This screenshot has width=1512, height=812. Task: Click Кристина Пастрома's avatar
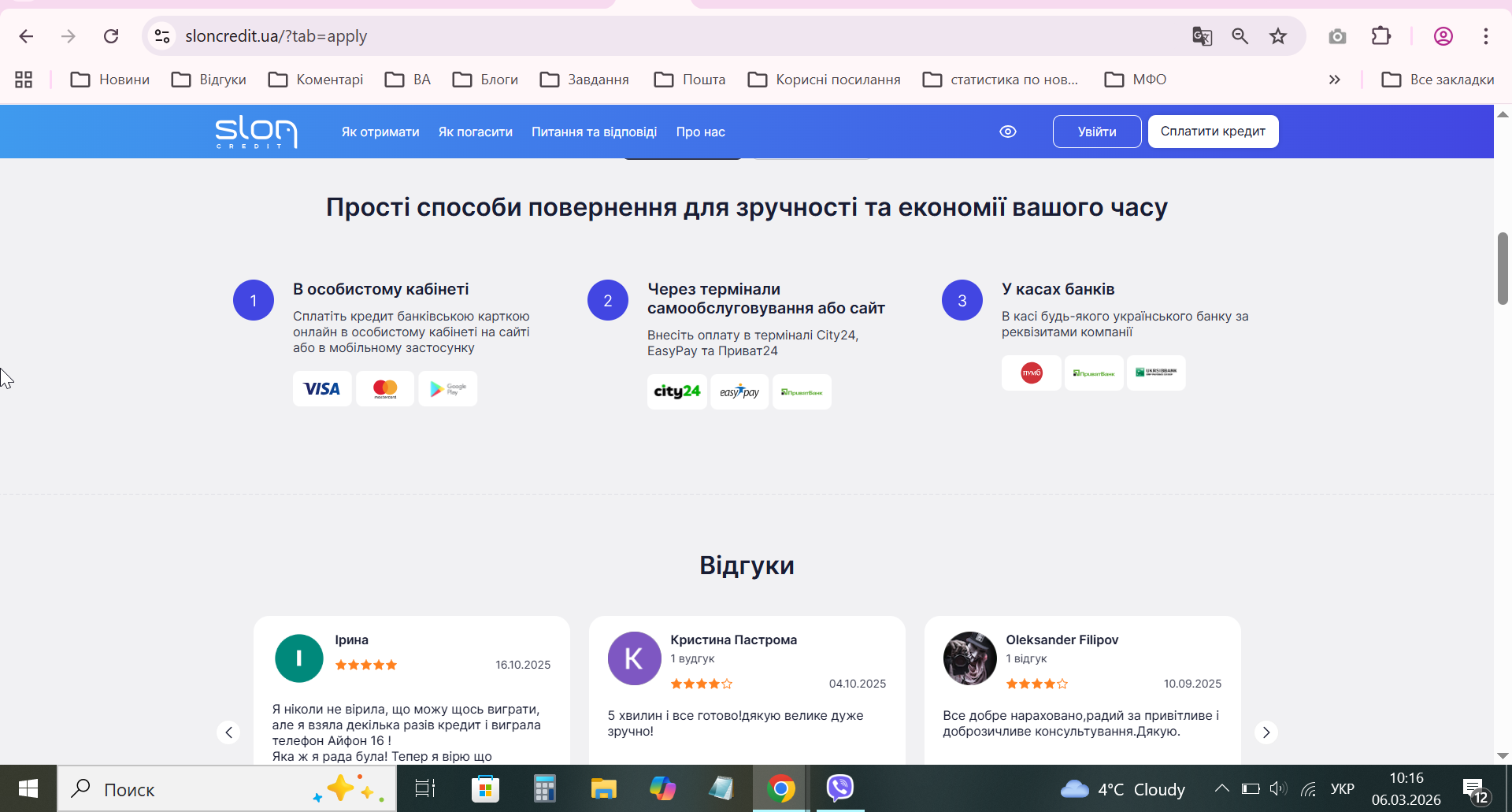click(635, 658)
